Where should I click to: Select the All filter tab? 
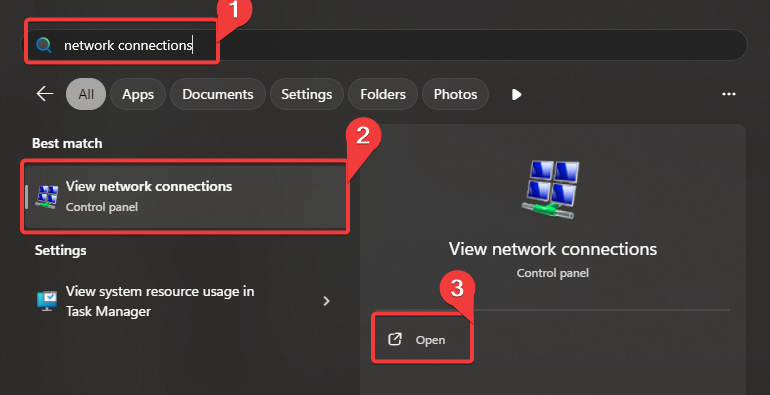click(86, 94)
